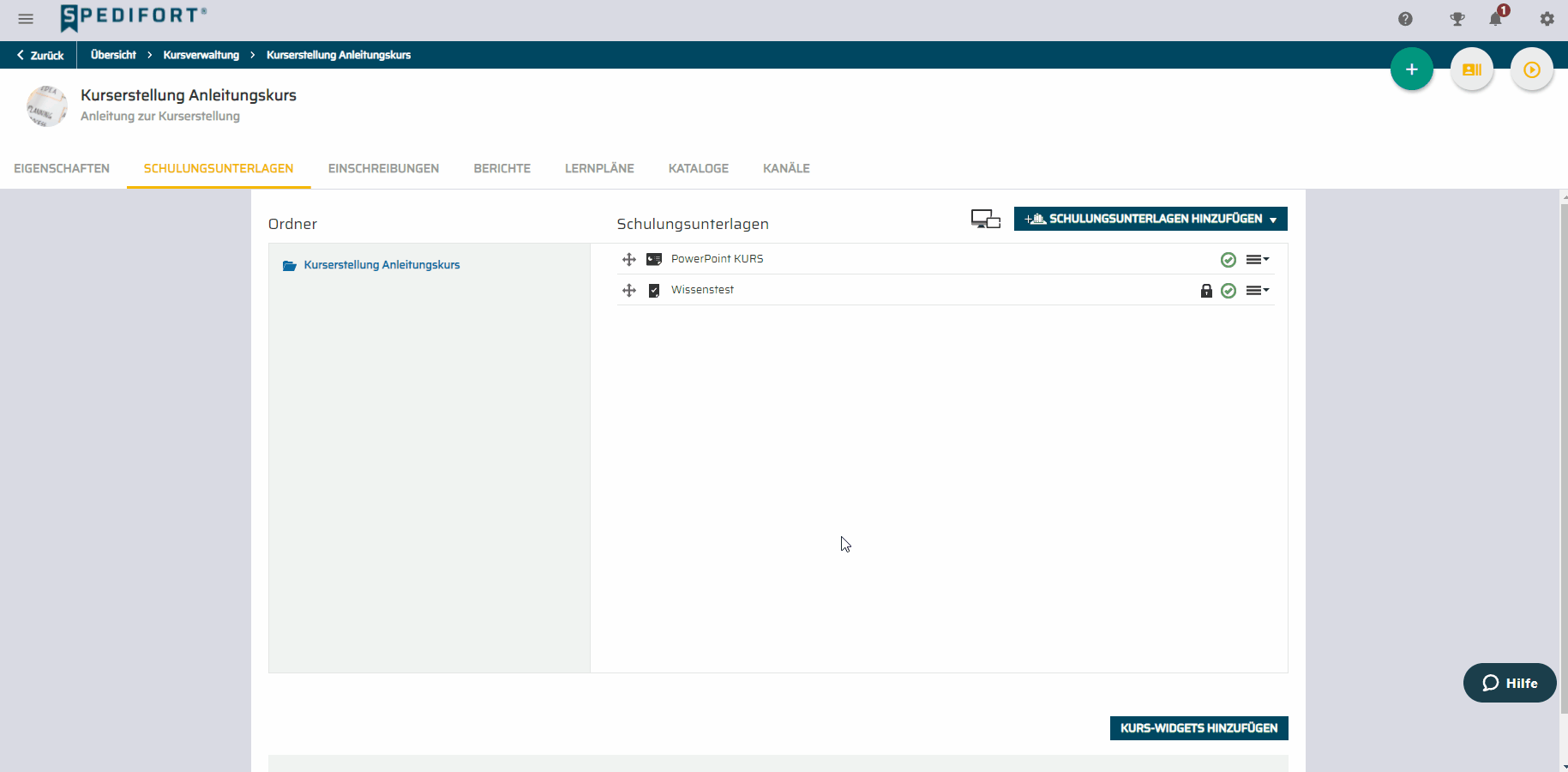Open the trophy gamification icon
Screen dimensions: 1568x772
[1457, 19]
